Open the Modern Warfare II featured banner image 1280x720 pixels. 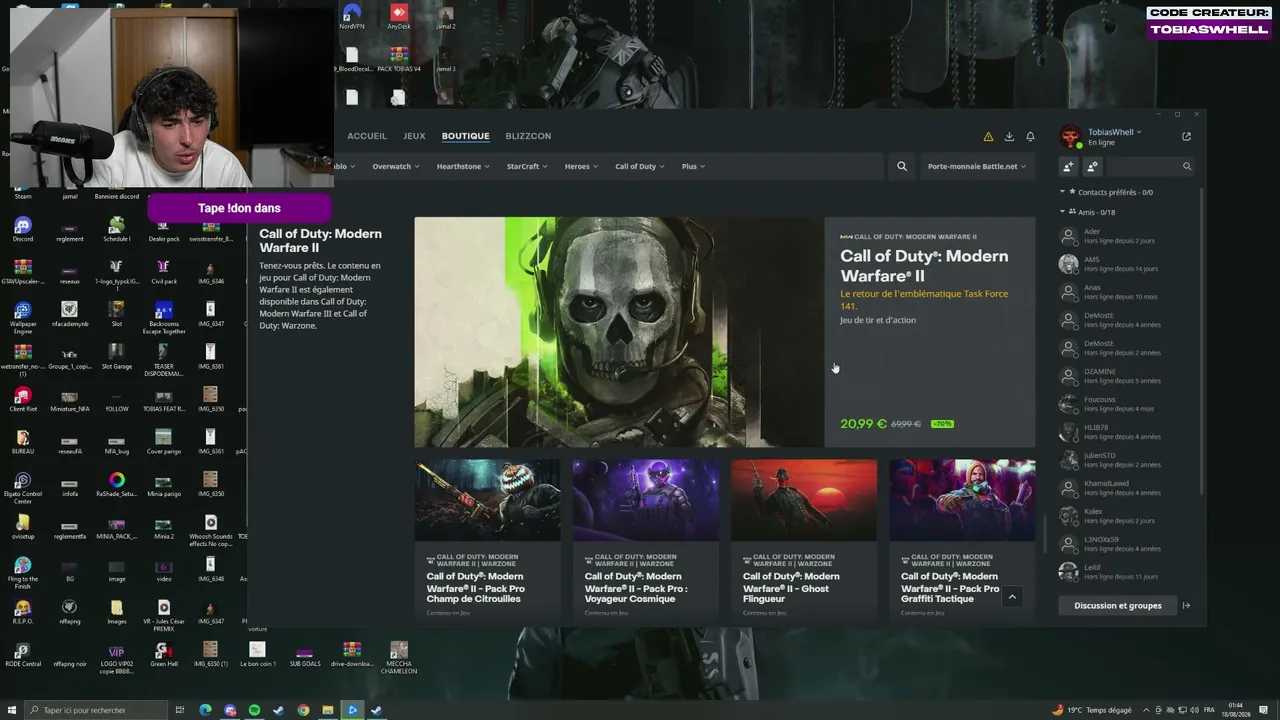click(x=619, y=332)
